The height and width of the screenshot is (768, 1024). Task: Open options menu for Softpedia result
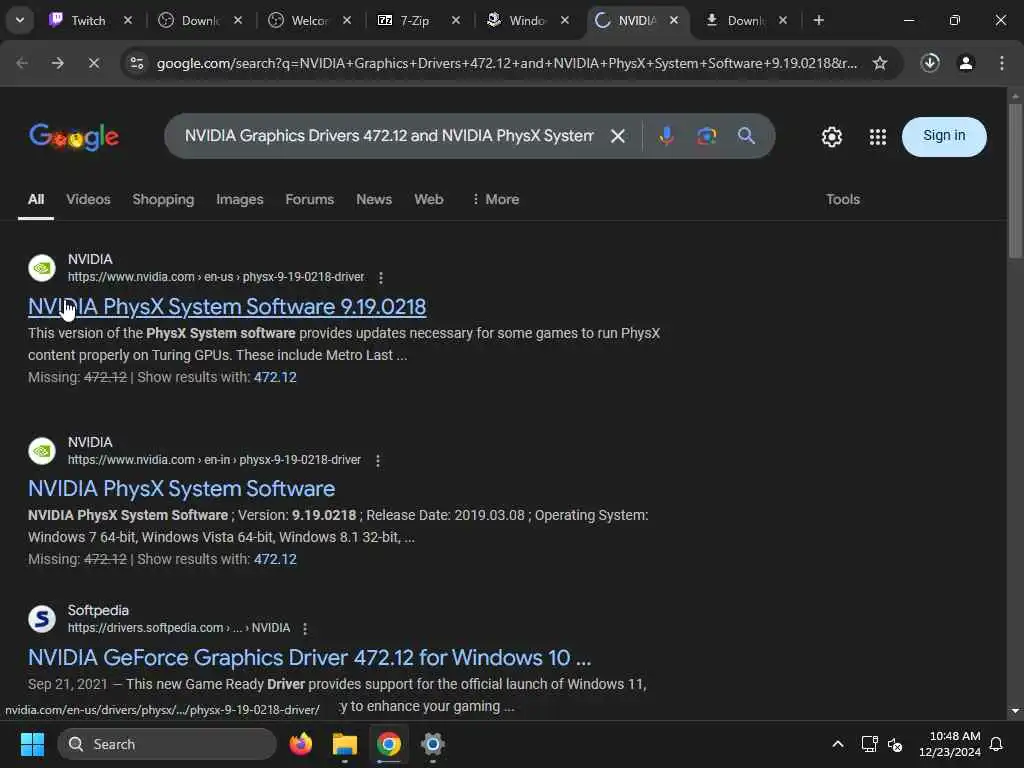click(305, 628)
